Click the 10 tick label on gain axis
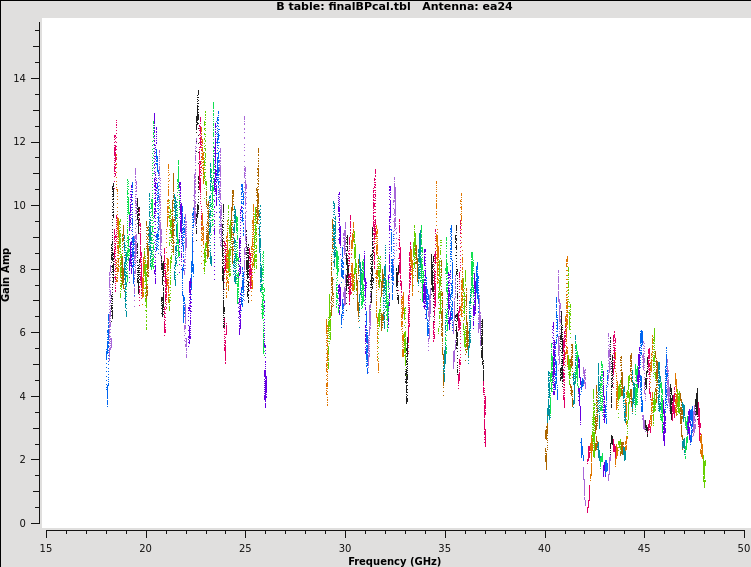Image resolution: width=751 pixels, height=567 pixels. point(21,206)
